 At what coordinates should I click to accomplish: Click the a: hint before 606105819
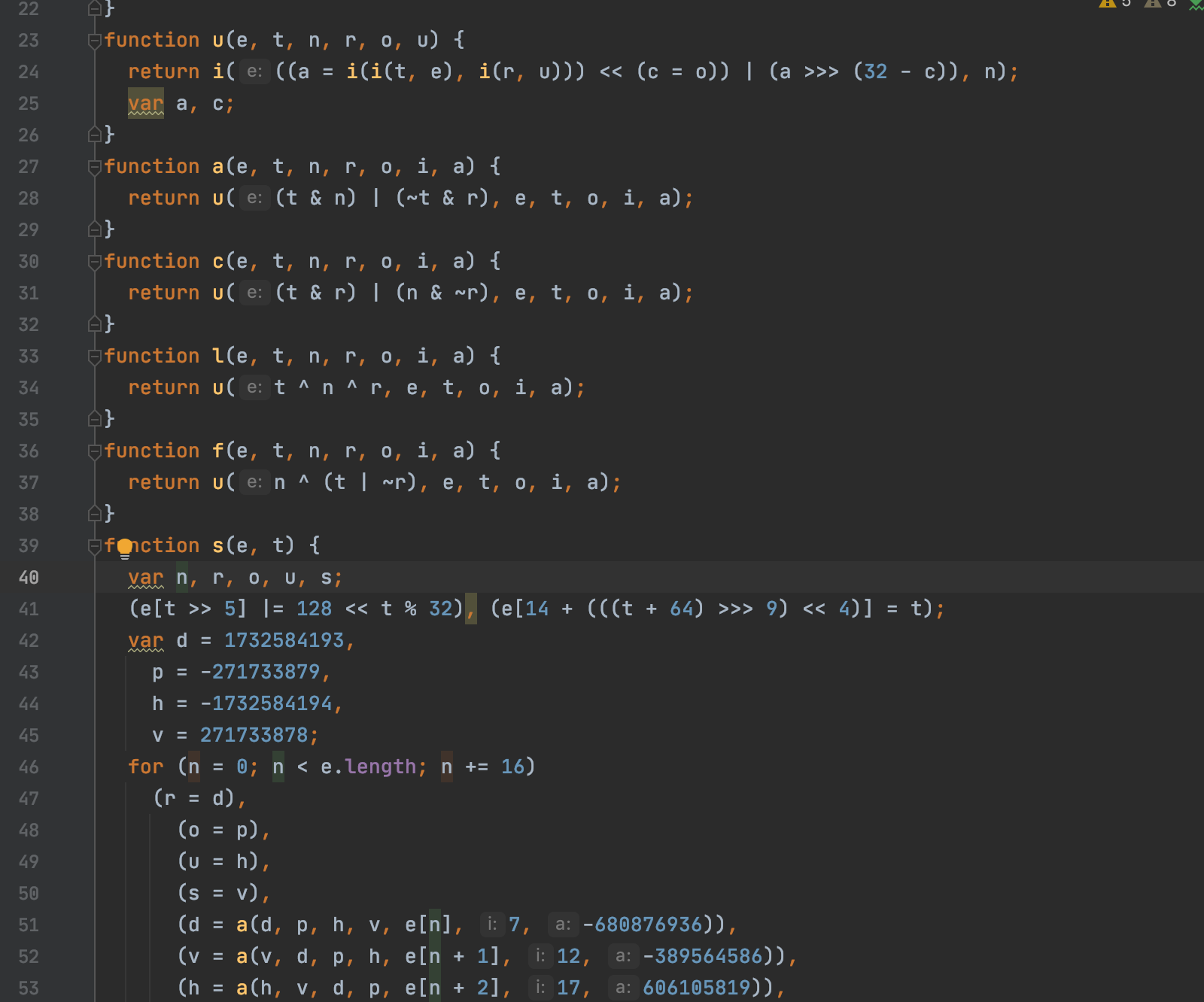(x=624, y=988)
